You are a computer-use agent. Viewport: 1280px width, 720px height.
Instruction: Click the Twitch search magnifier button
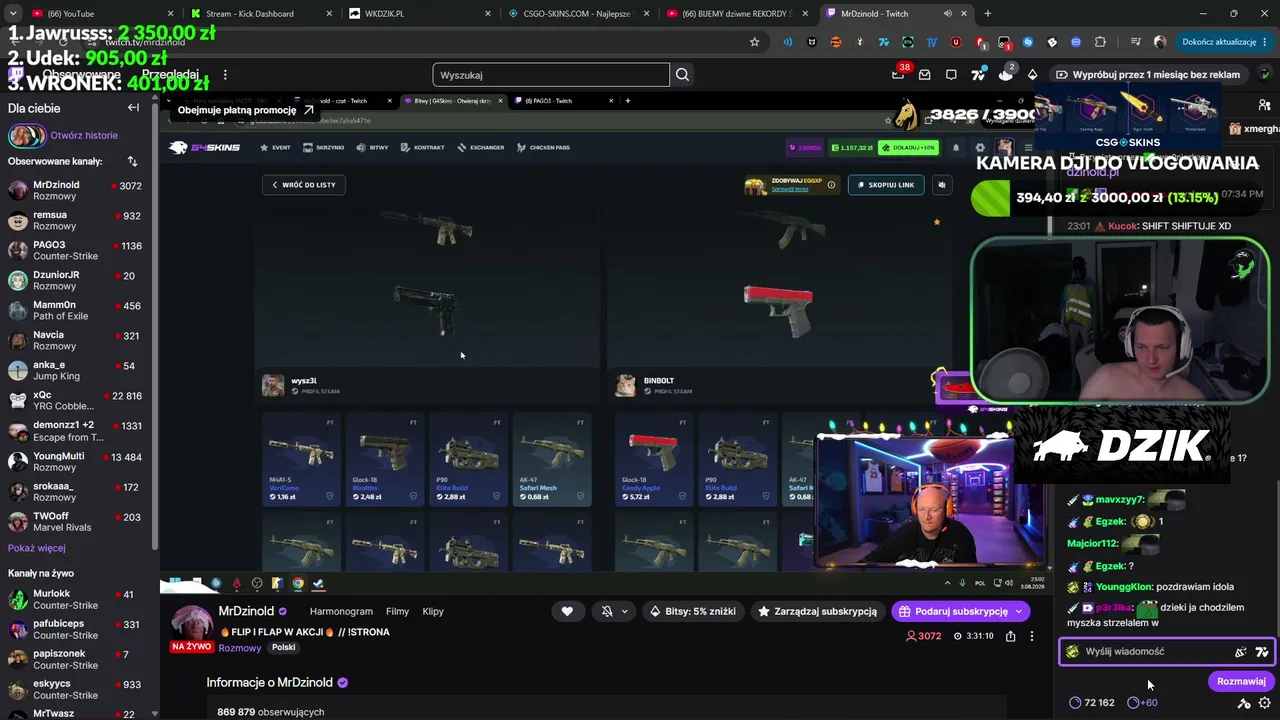coord(682,75)
